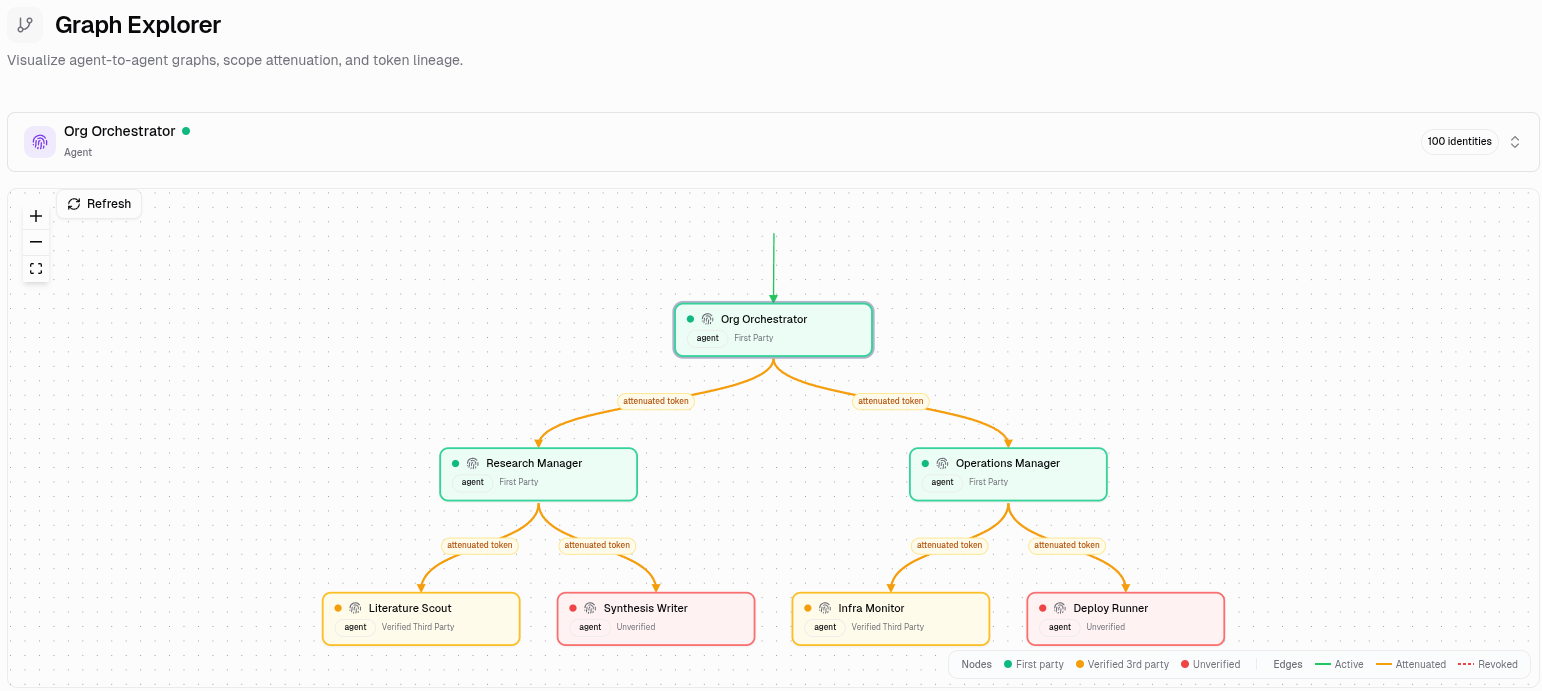Click fingerprint icon on Org Orchestrator node
This screenshot has height=691, width=1542.
(708, 319)
